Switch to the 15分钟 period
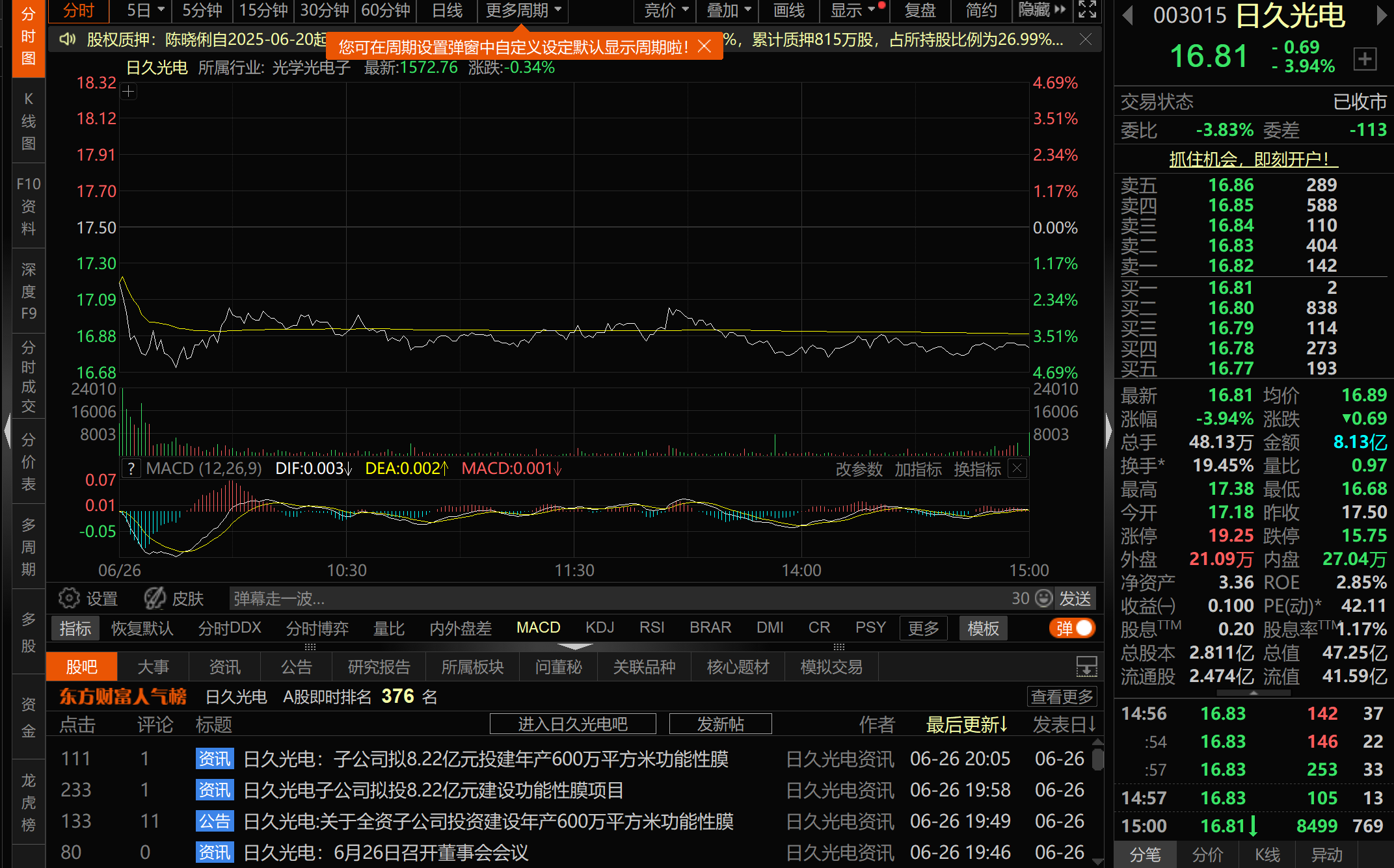The height and width of the screenshot is (868, 1394). (x=263, y=10)
